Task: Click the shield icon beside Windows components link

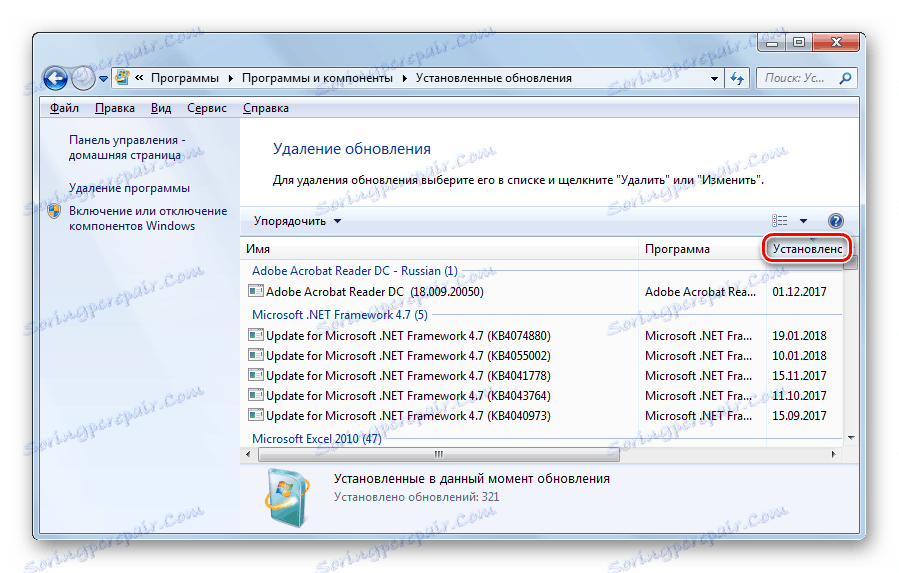Action: (x=54, y=211)
